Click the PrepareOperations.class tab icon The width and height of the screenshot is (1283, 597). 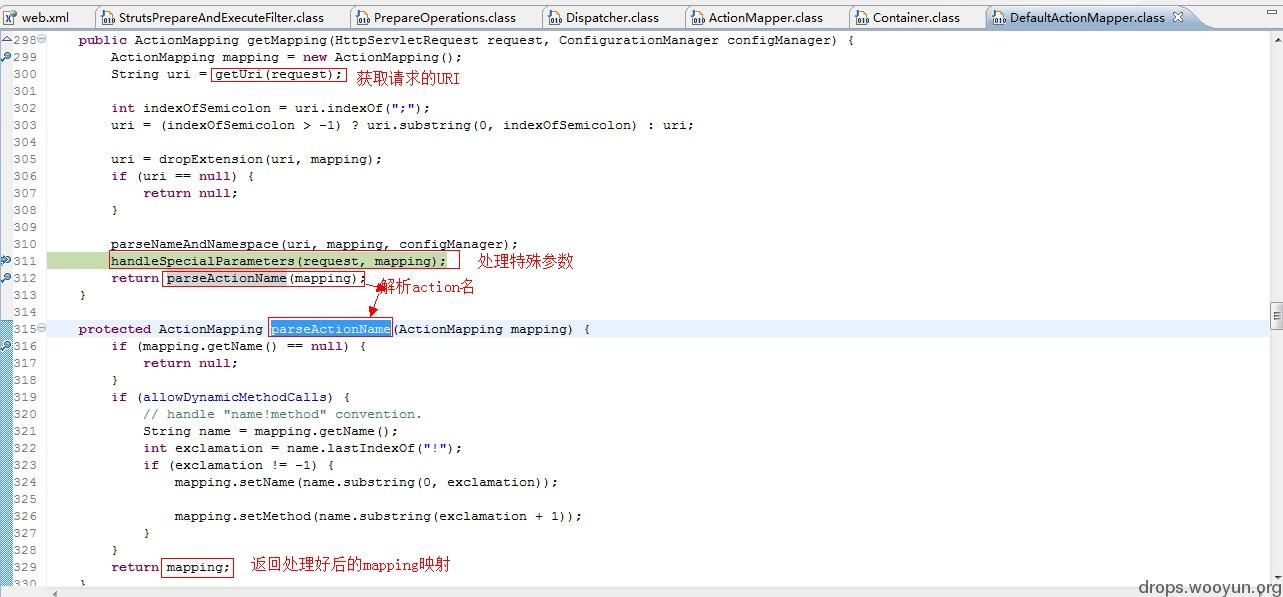pyautogui.click(x=362, y=18)
